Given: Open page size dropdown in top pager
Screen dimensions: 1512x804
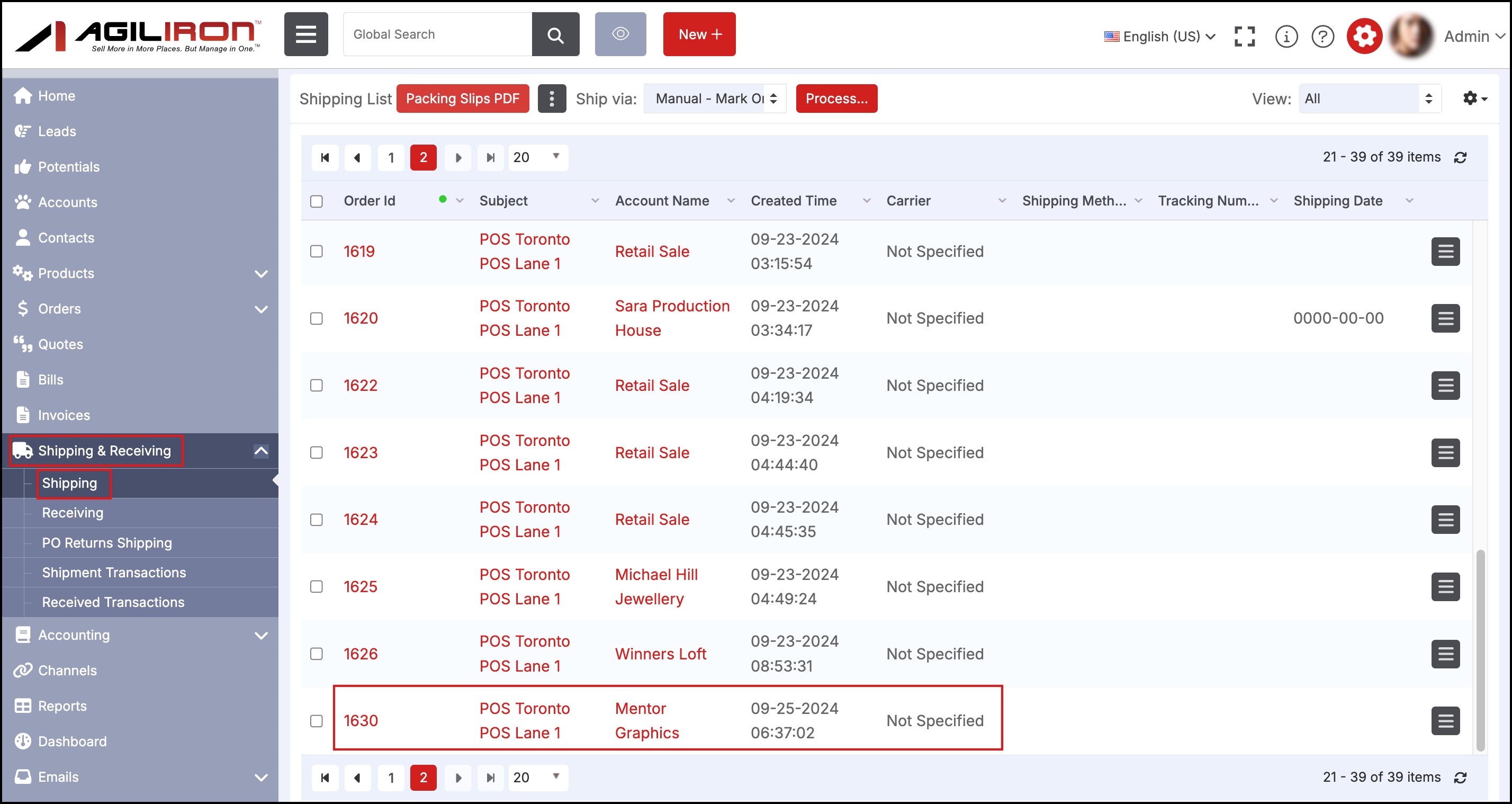Looking at the screenshot, I should click(538, 157).
